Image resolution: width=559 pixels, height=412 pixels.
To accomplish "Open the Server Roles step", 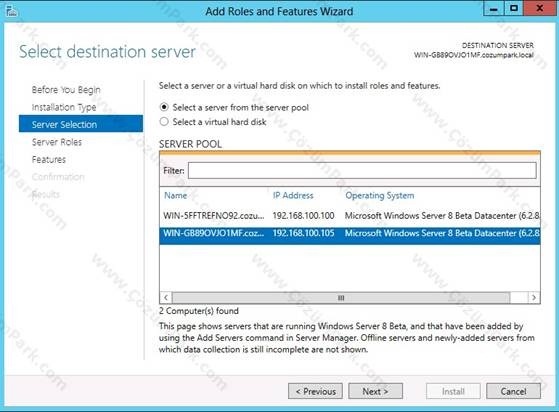I will [x=57, y=142].
